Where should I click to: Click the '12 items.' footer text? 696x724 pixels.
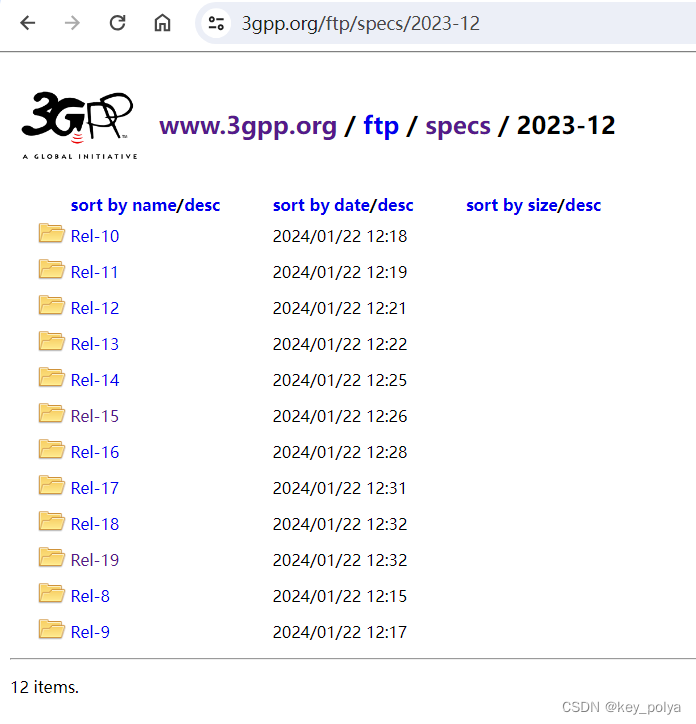(x=45, y=688)
